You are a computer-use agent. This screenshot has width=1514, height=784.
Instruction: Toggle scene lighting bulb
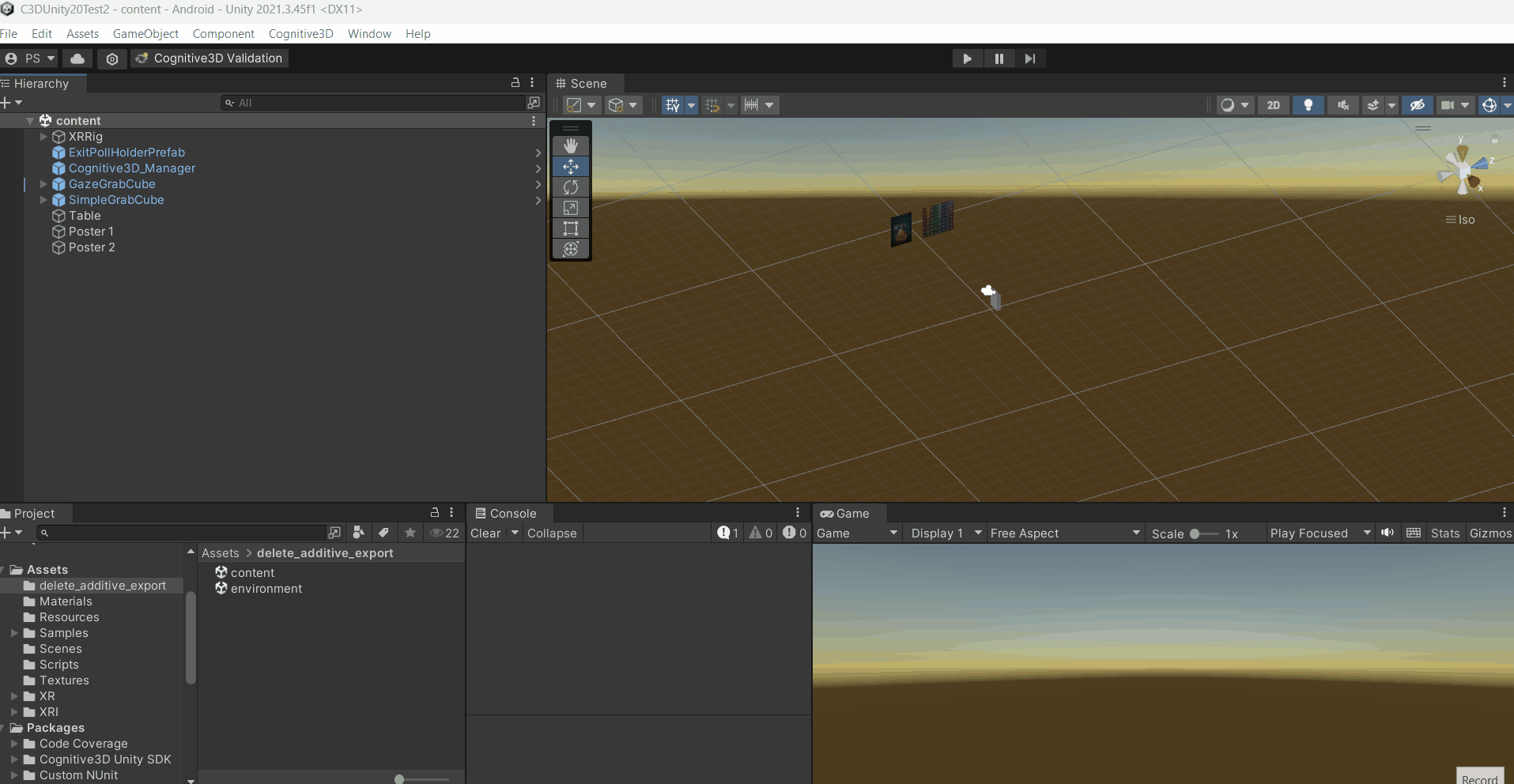1308,105
